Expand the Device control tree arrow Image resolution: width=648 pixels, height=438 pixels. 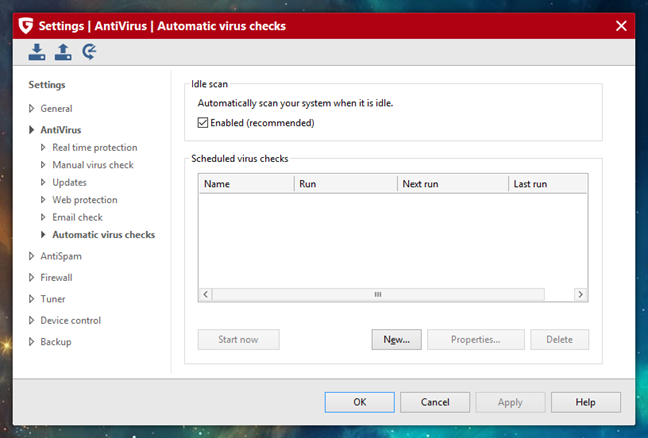pos(31,320)
